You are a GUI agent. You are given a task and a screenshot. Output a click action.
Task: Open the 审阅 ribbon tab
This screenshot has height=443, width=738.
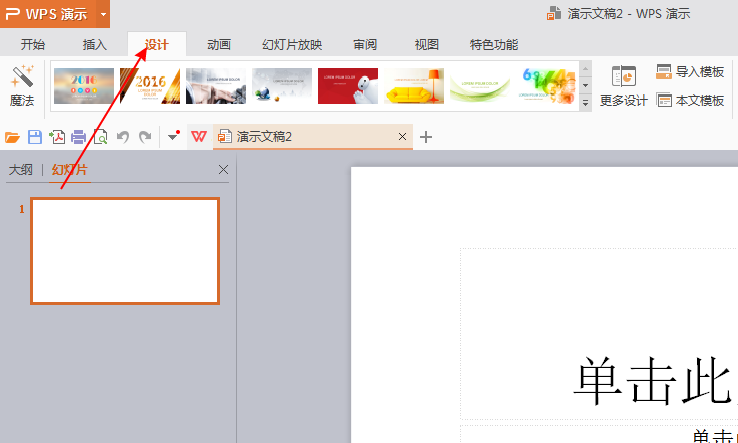[365, 45]
